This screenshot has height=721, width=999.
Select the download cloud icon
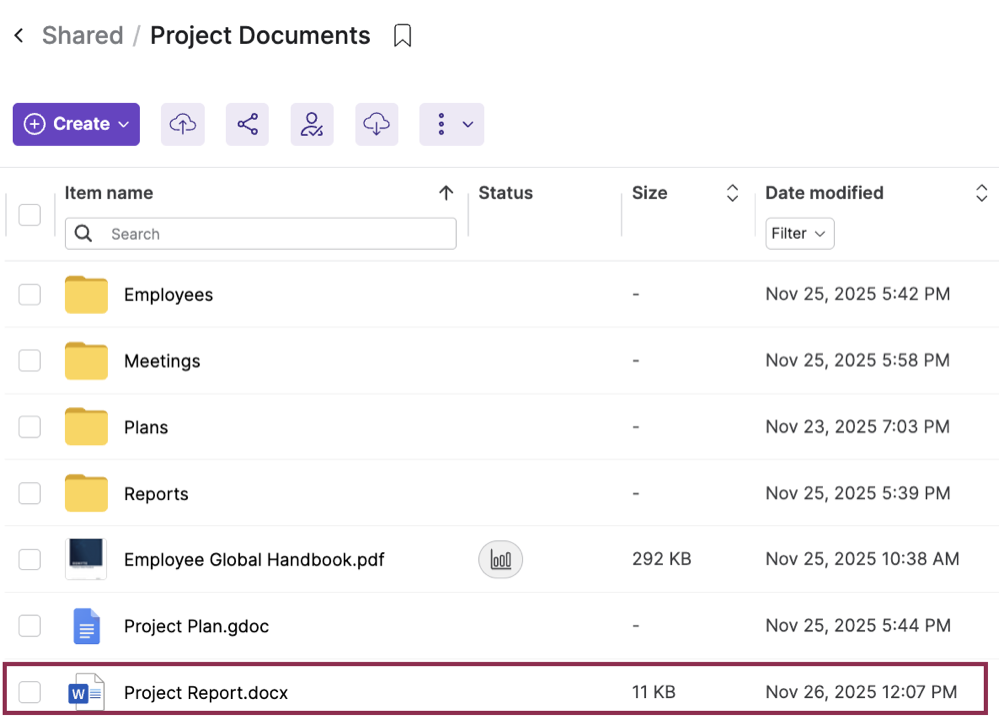click(x=377, y=123)
